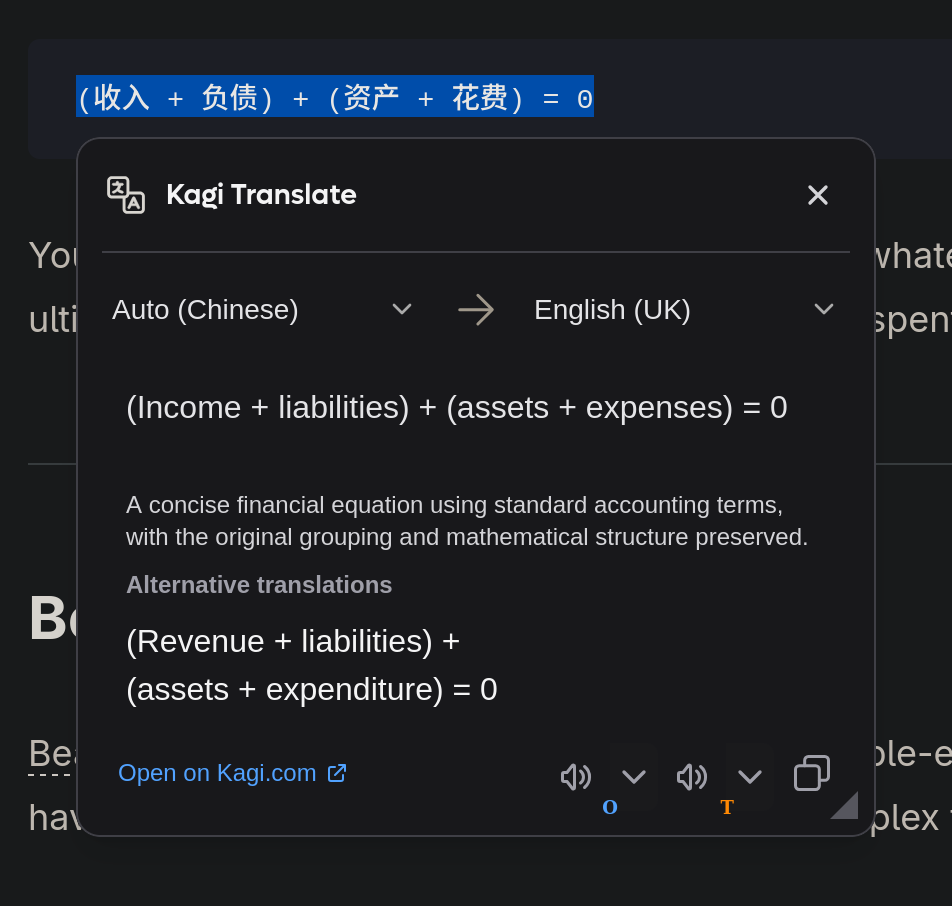Expand translated audio options chevron

coord(750,777)
